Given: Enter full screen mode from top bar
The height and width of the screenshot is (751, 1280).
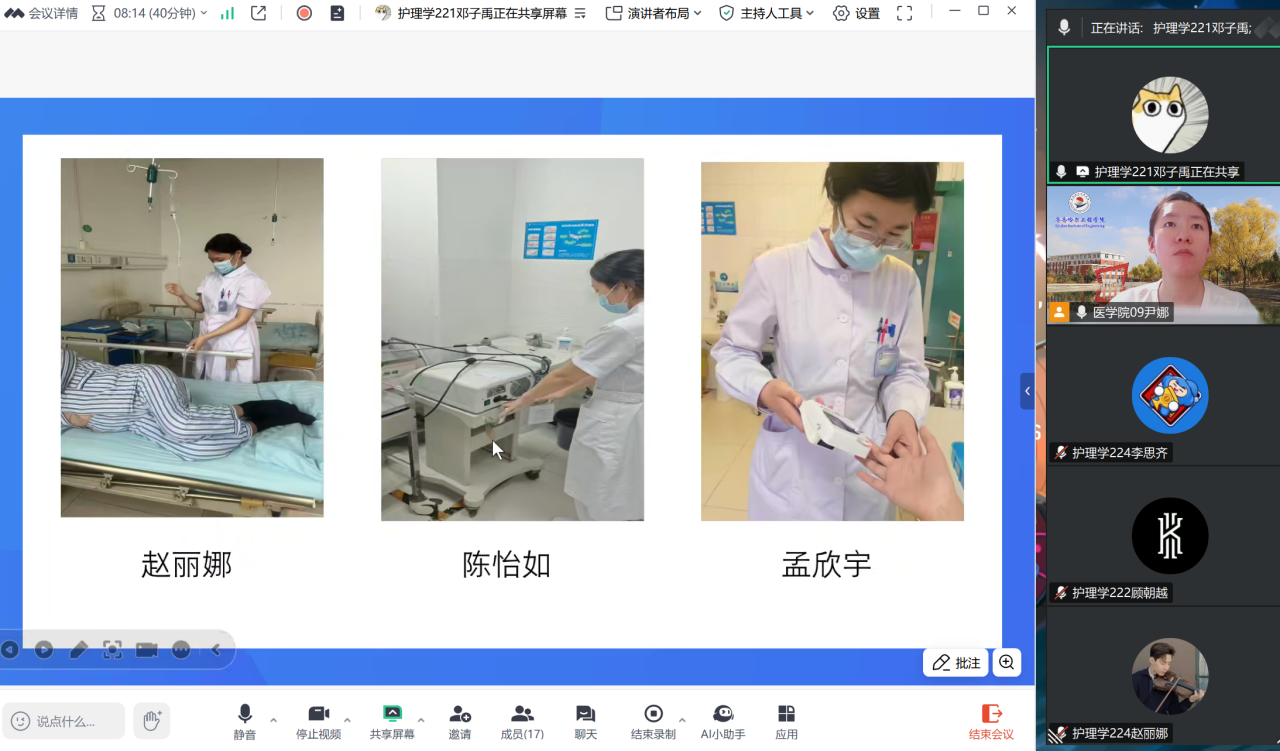Looking at the screenshot, I should 904,13.
